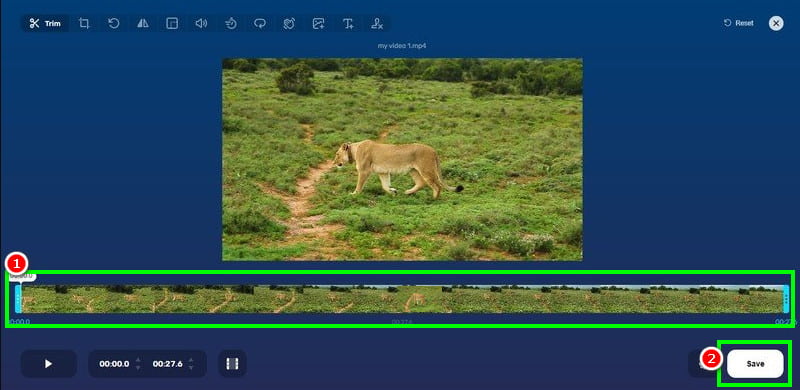Screen dimensions: 800x390
Task: Close the video editor
Action: (776, 23)
